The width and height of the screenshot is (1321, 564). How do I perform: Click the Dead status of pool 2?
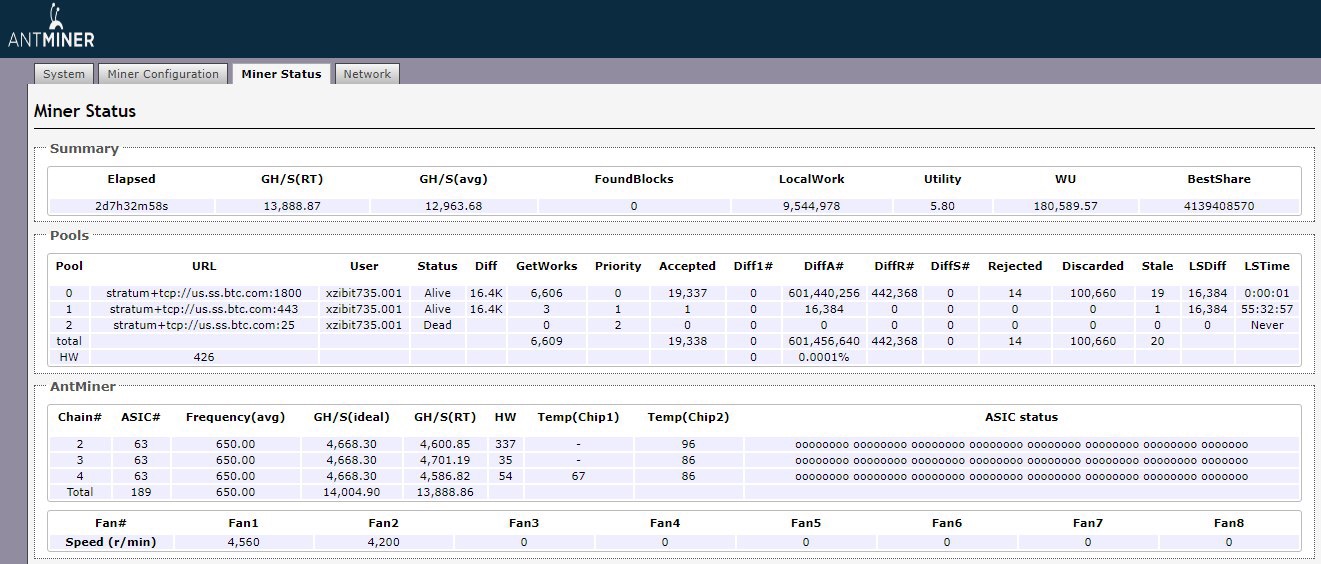tap(437, 325)
